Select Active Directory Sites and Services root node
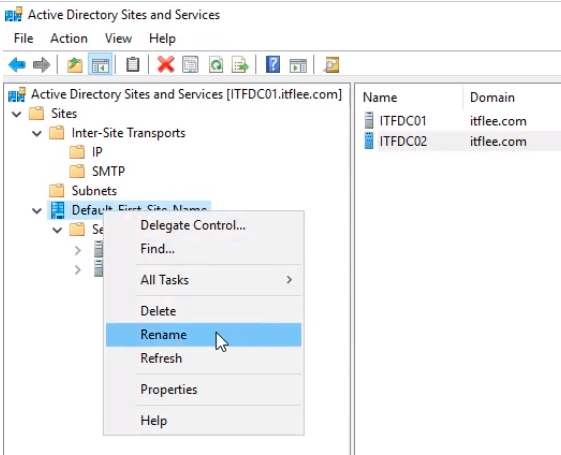Viewport: 561px width, 455px height. click(186, 94)
